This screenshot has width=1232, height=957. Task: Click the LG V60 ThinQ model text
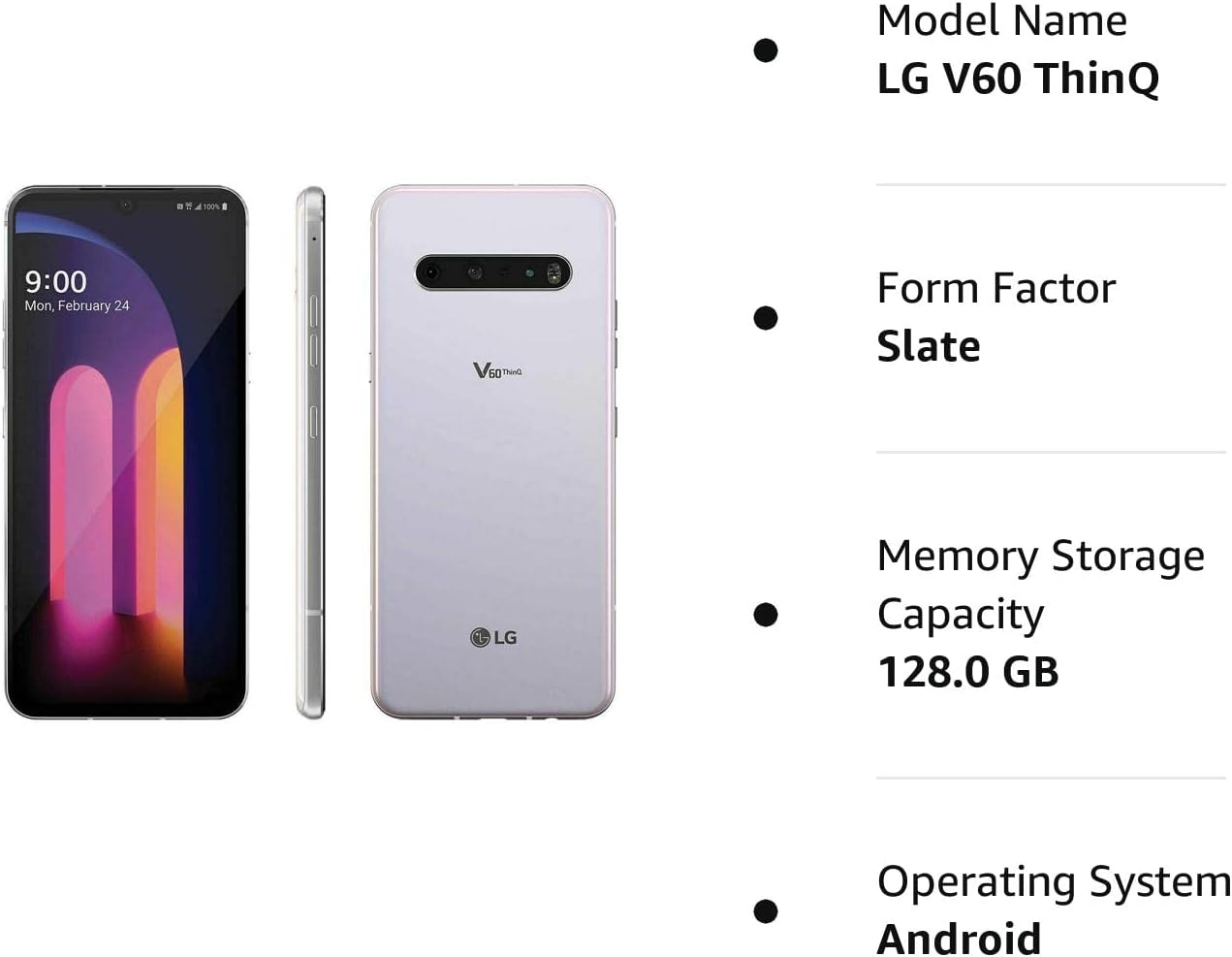[x=1018, y=79]
